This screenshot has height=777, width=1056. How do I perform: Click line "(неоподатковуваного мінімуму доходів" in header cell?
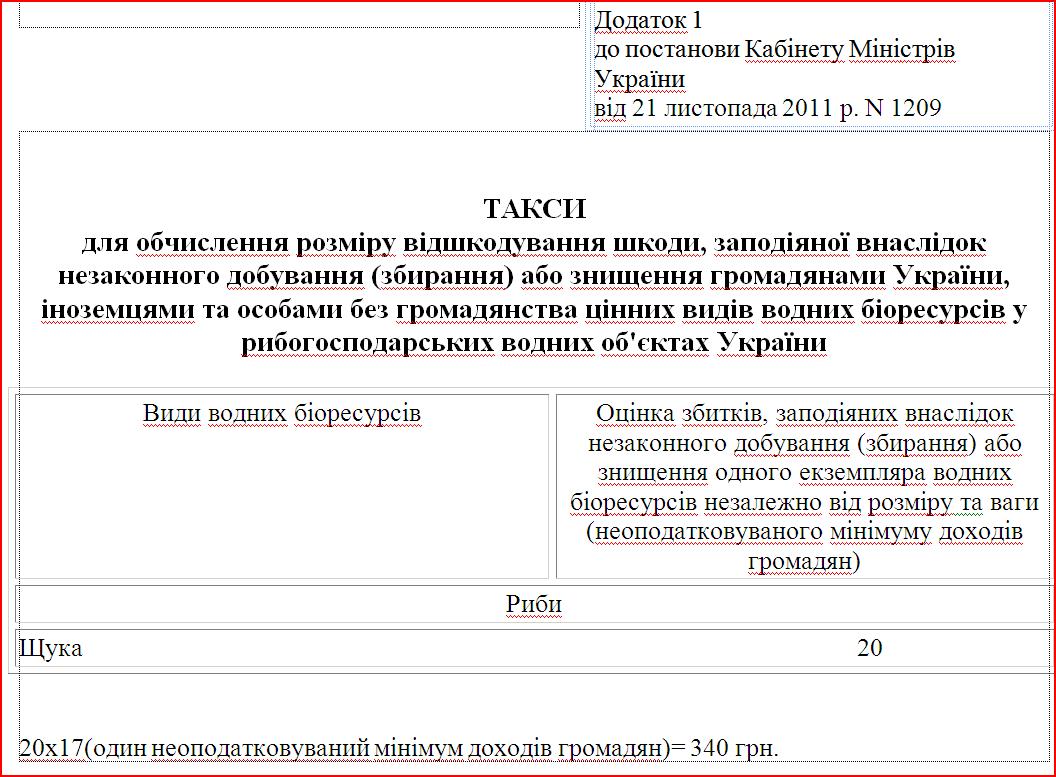tap(804, 531)
